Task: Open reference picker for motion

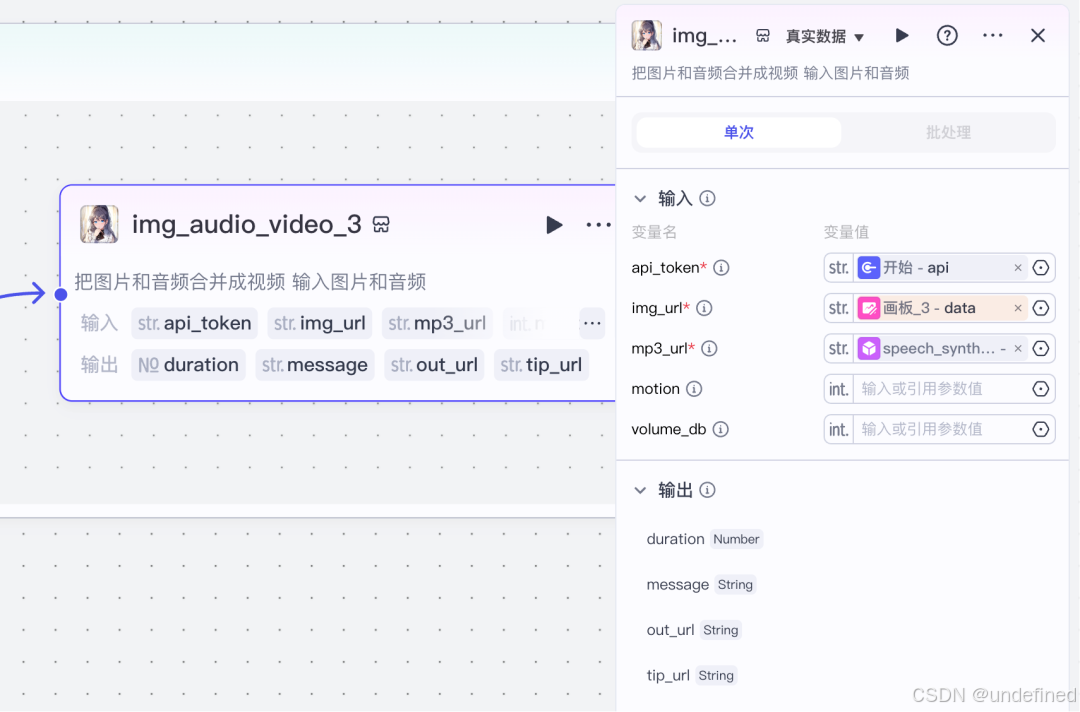Action: 1041,389
